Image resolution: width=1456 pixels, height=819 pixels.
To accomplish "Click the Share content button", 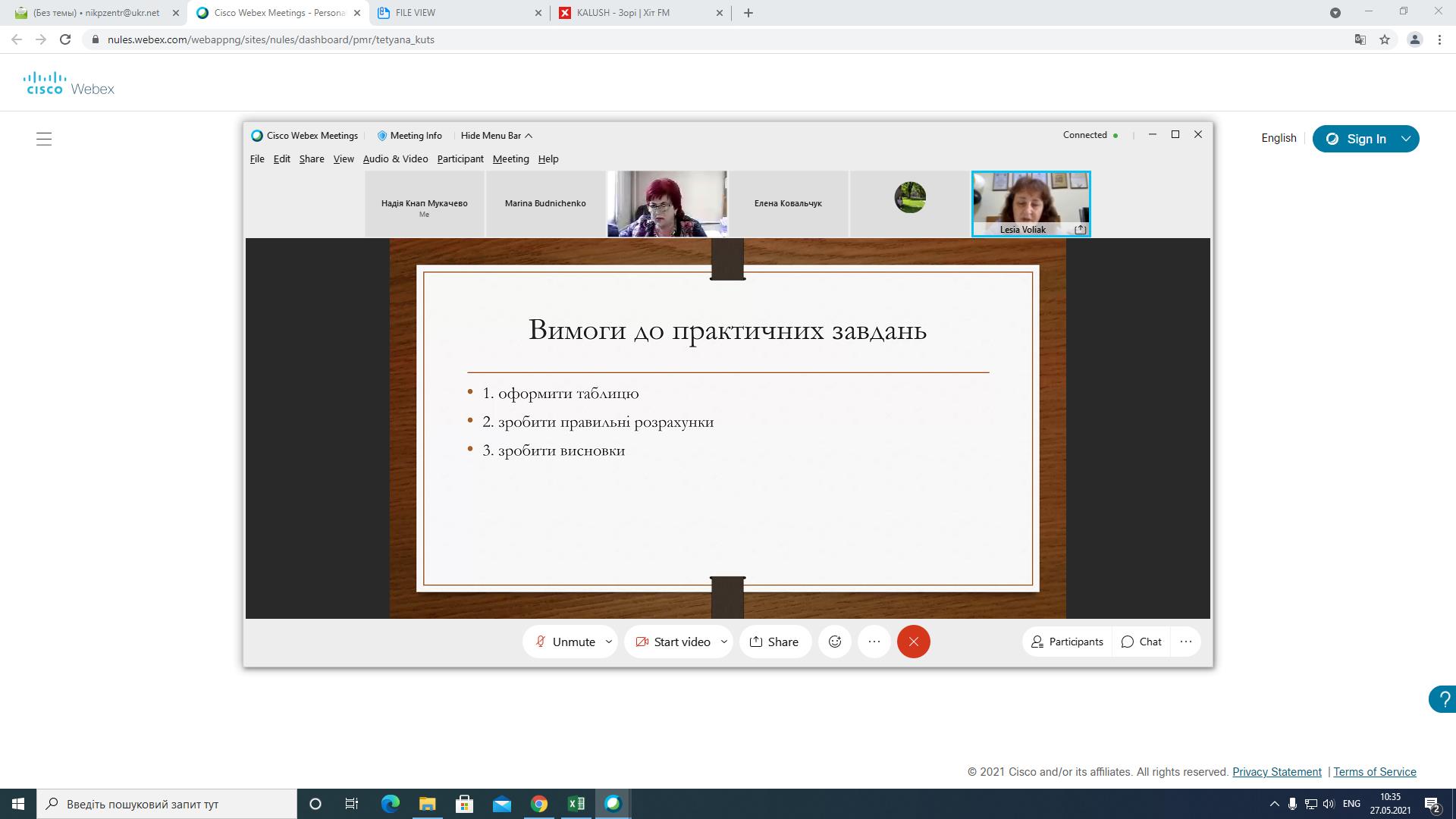I will click(775, 642).
